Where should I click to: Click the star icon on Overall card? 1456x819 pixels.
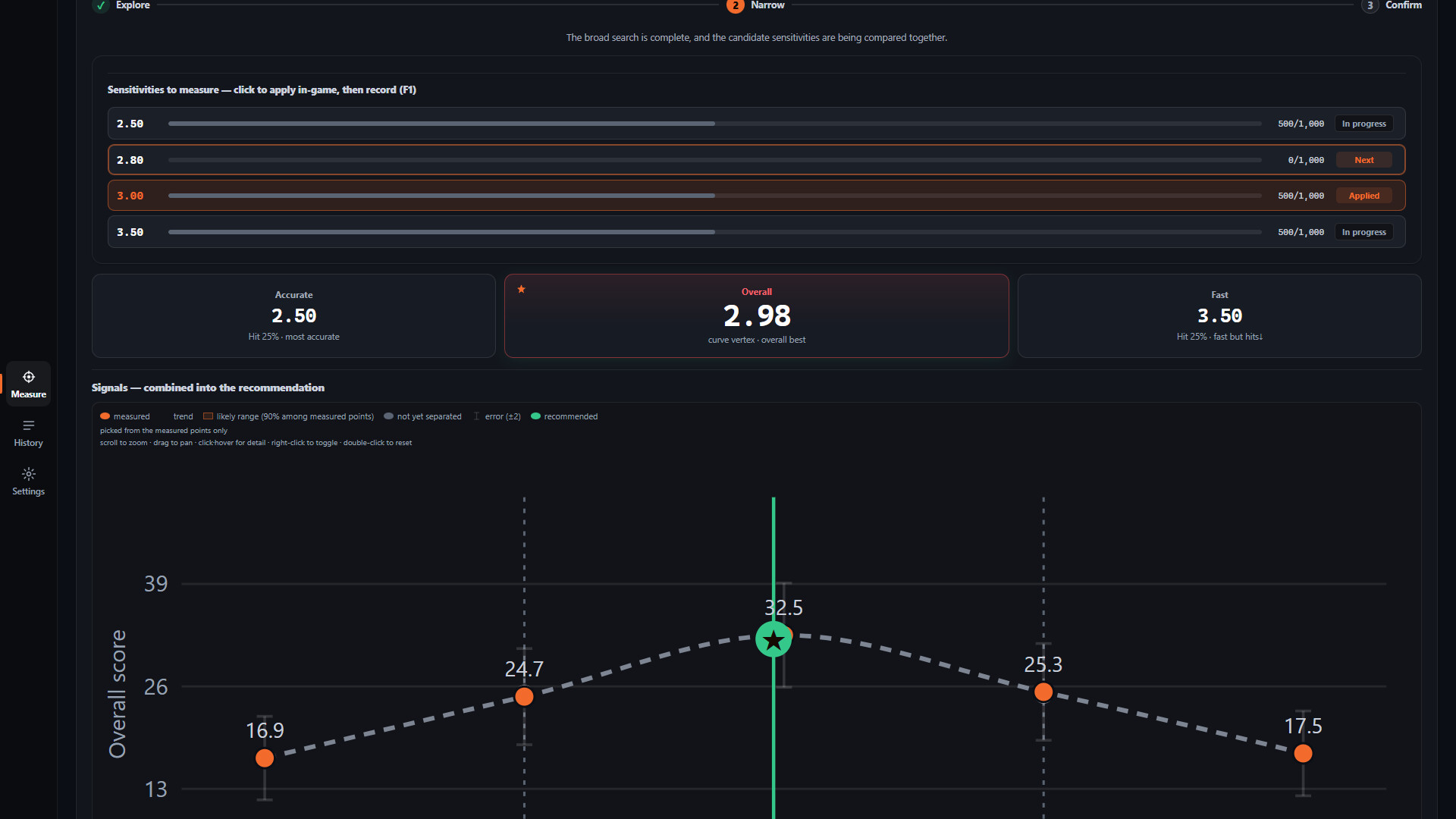pos(521,289)
